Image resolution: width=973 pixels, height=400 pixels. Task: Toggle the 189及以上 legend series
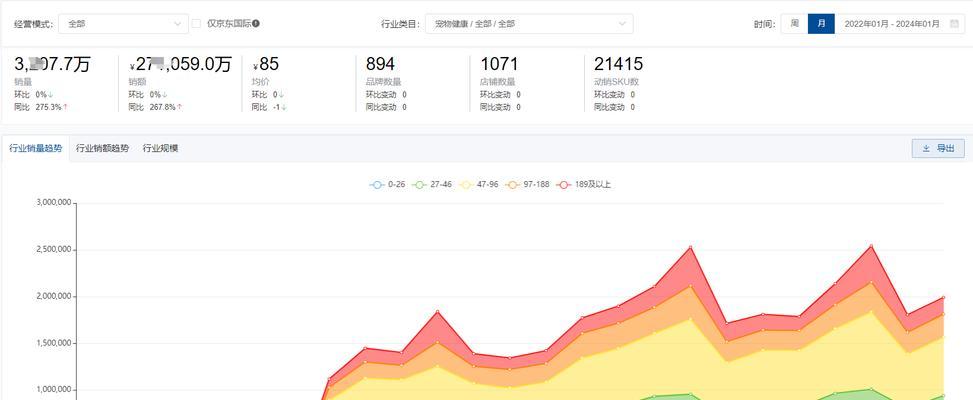584,184
